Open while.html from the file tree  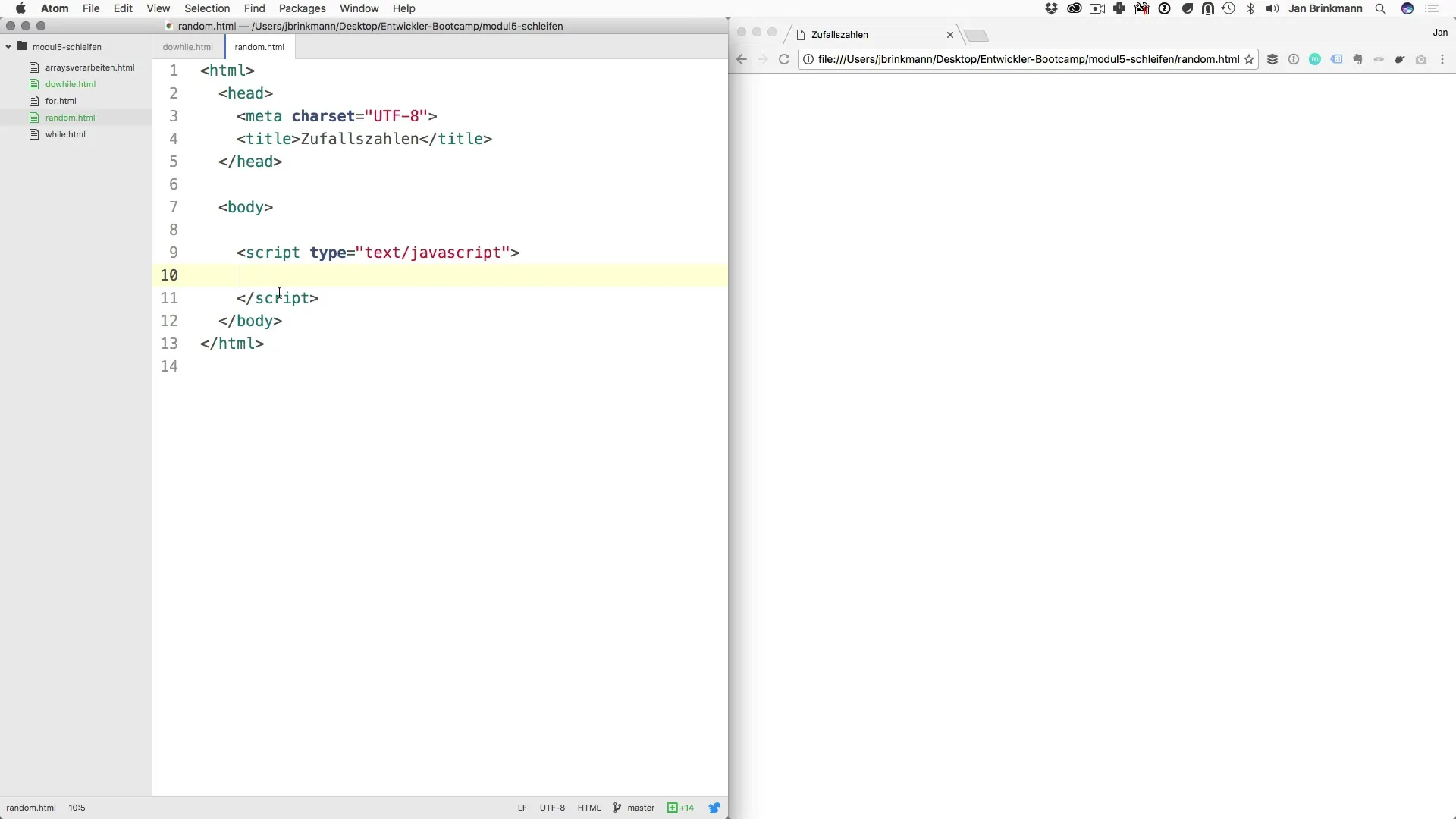click(x=65, y=134)
